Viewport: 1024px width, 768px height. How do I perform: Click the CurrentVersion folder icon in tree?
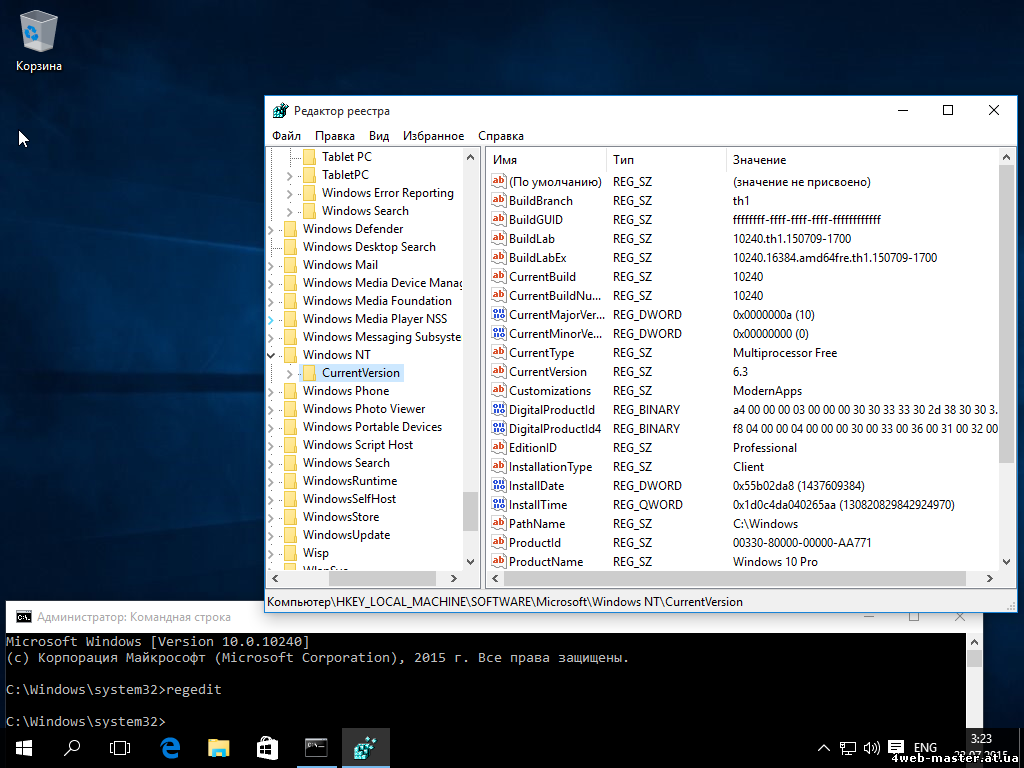coord(310,373)
